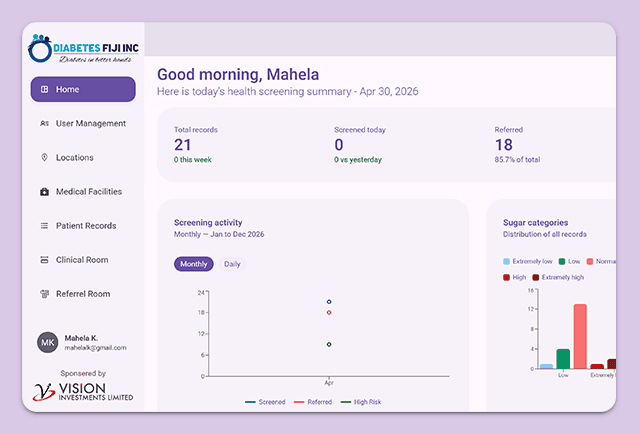Toggle the High Risk legend entry
640x434 pixels.
pyautogui.click(x=361, y=402)
